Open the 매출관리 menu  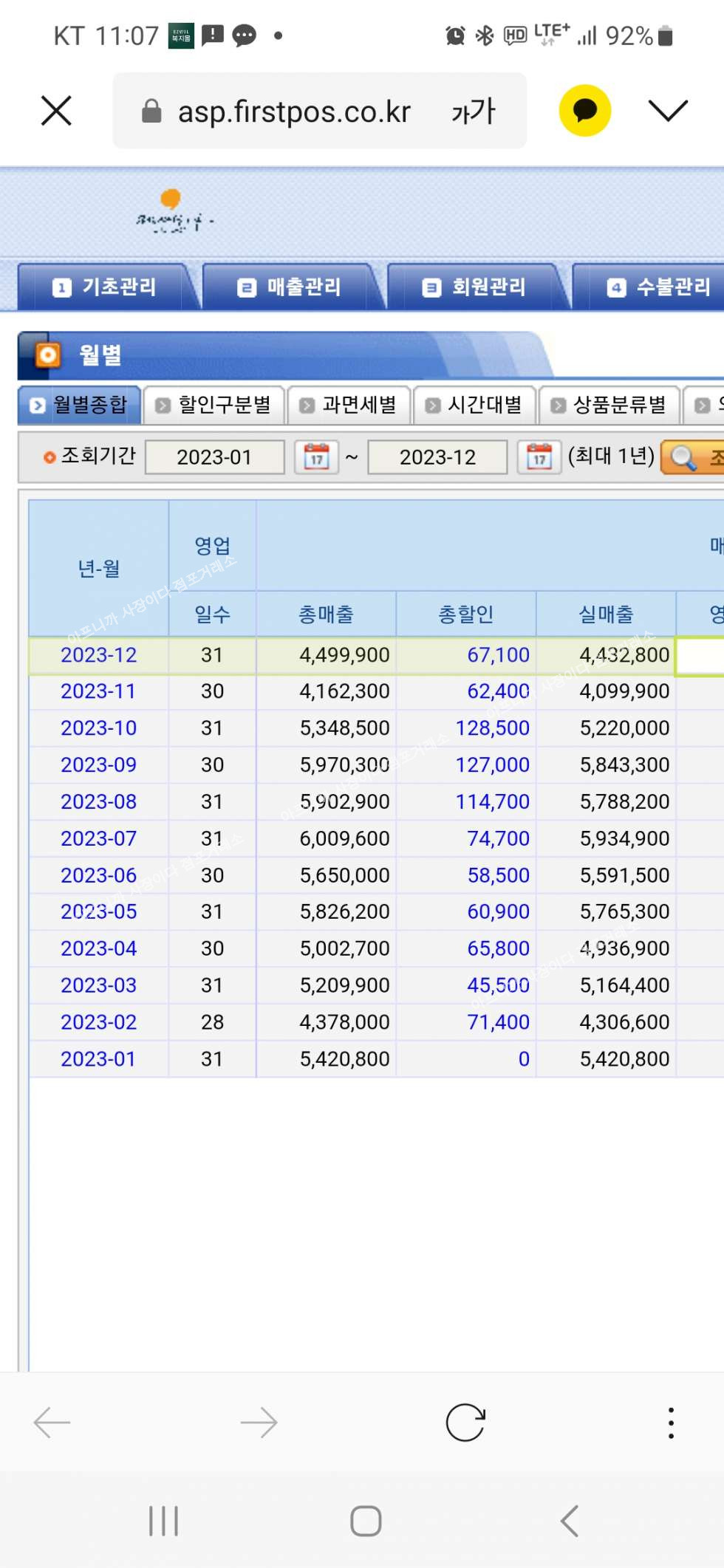(x=289, y=287)
